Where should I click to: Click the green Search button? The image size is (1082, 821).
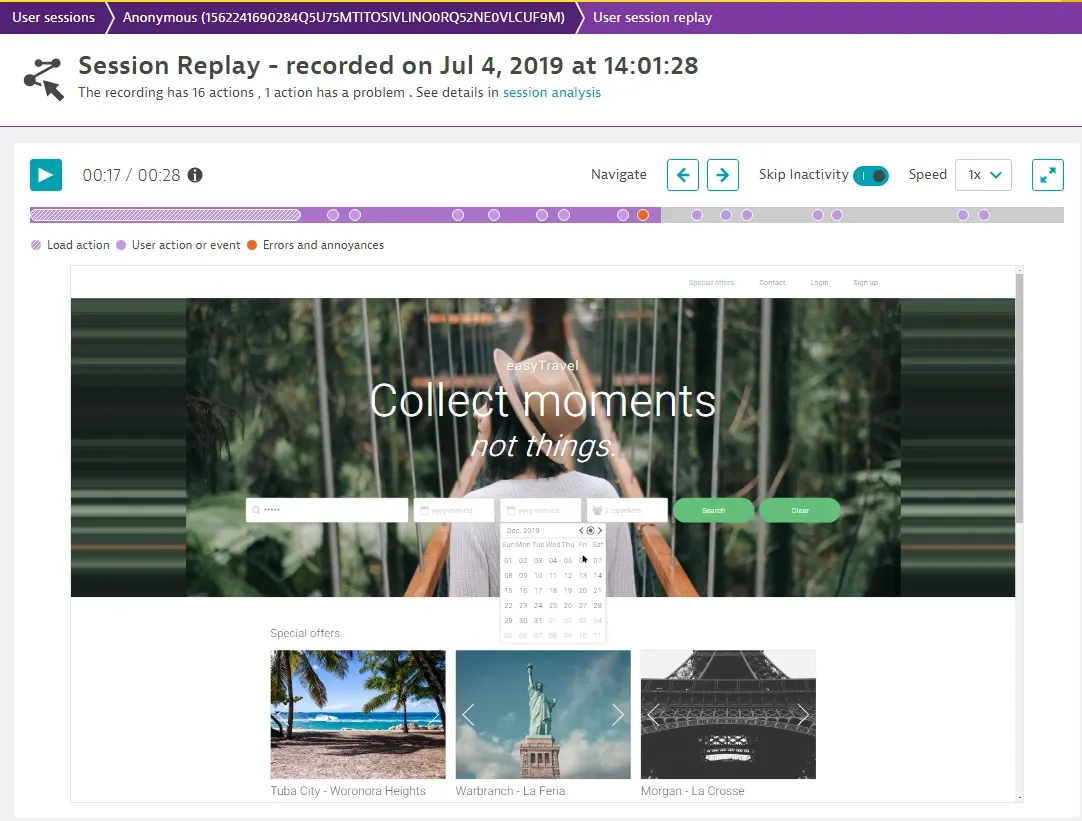713,510
